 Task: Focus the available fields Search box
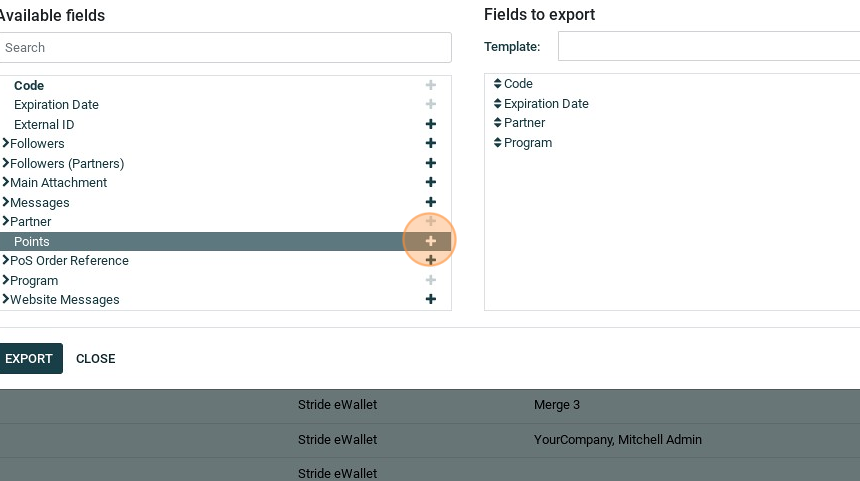226,48
